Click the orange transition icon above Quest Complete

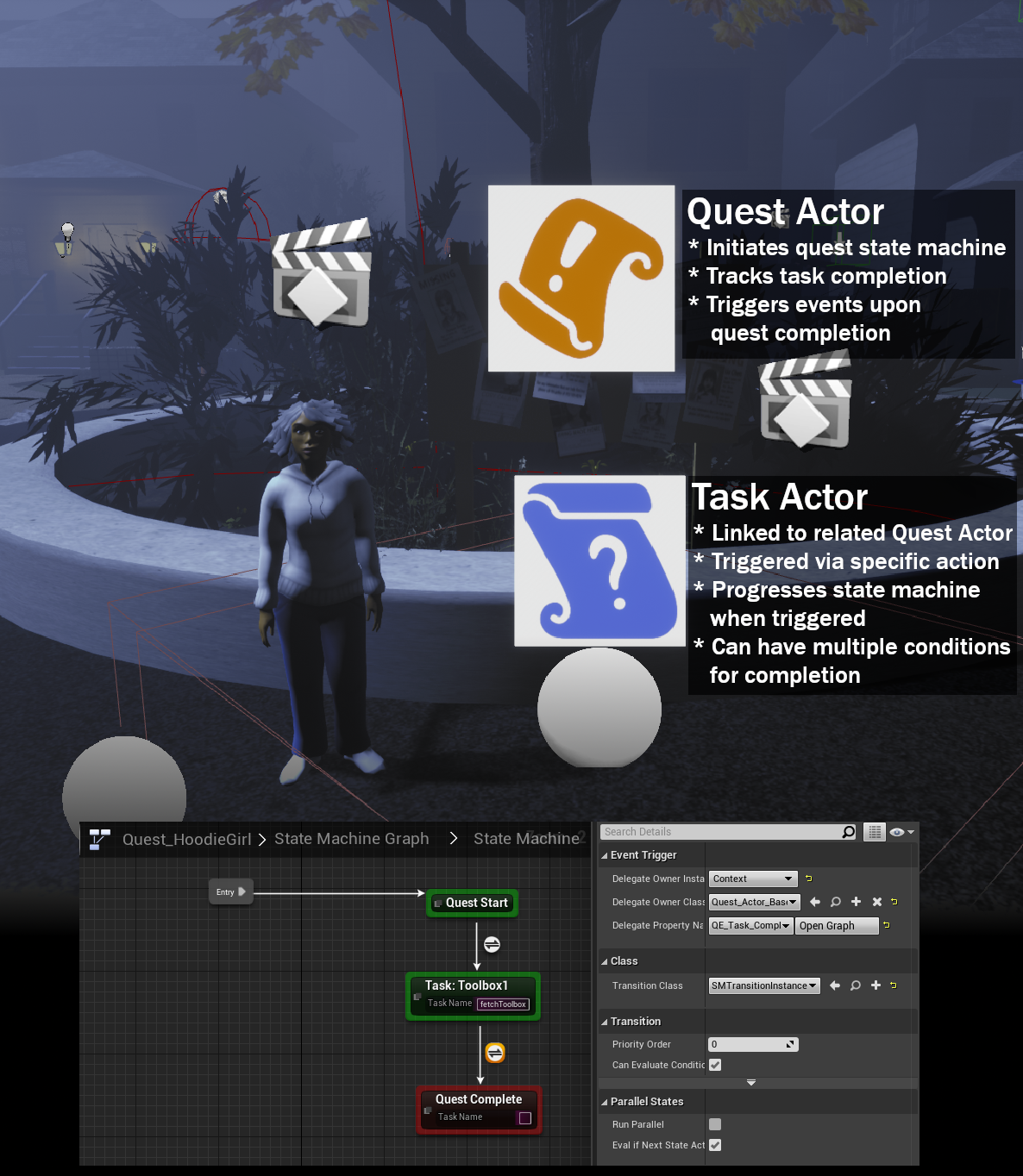(495, 1053)
